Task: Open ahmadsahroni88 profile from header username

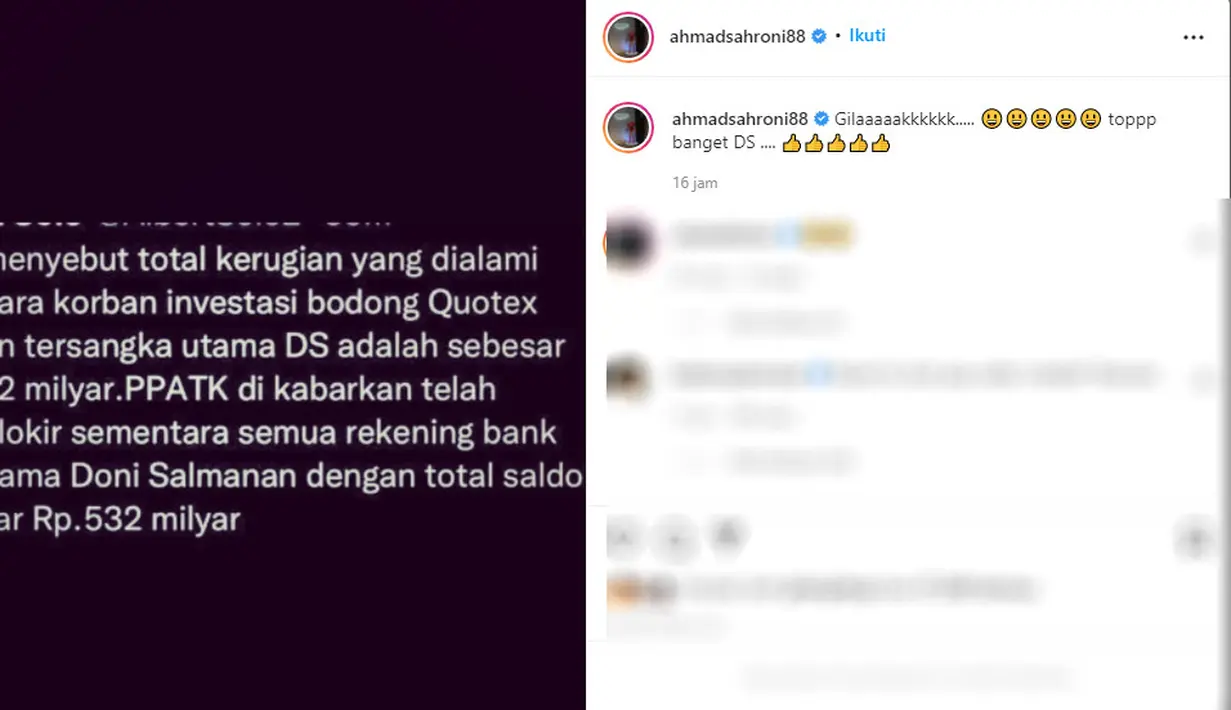Action: point(737,37)
